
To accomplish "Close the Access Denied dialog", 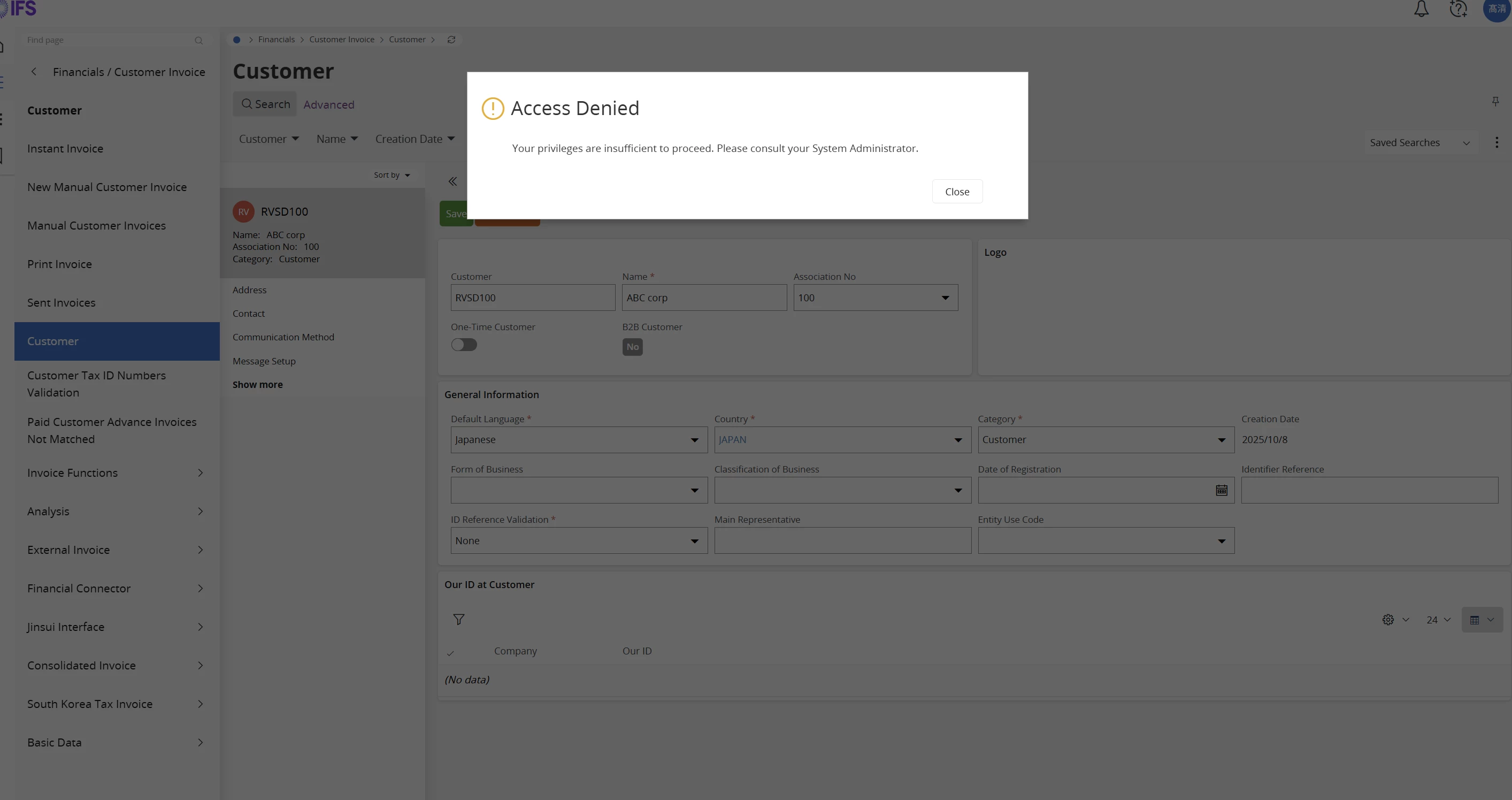I will click(x=957, y=192).
